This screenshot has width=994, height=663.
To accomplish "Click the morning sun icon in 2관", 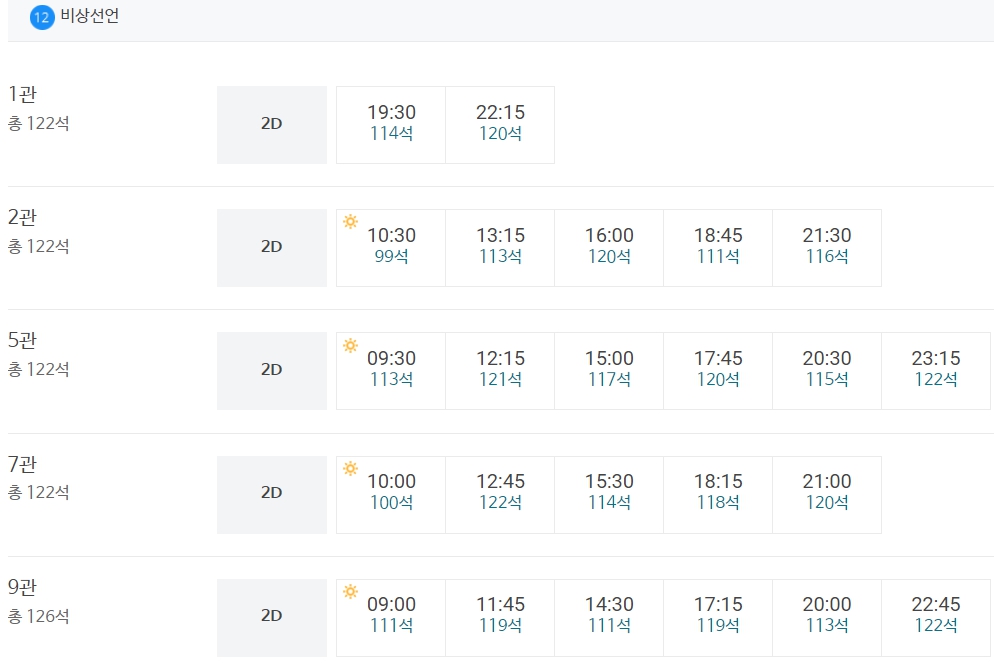I will point(351,222).
